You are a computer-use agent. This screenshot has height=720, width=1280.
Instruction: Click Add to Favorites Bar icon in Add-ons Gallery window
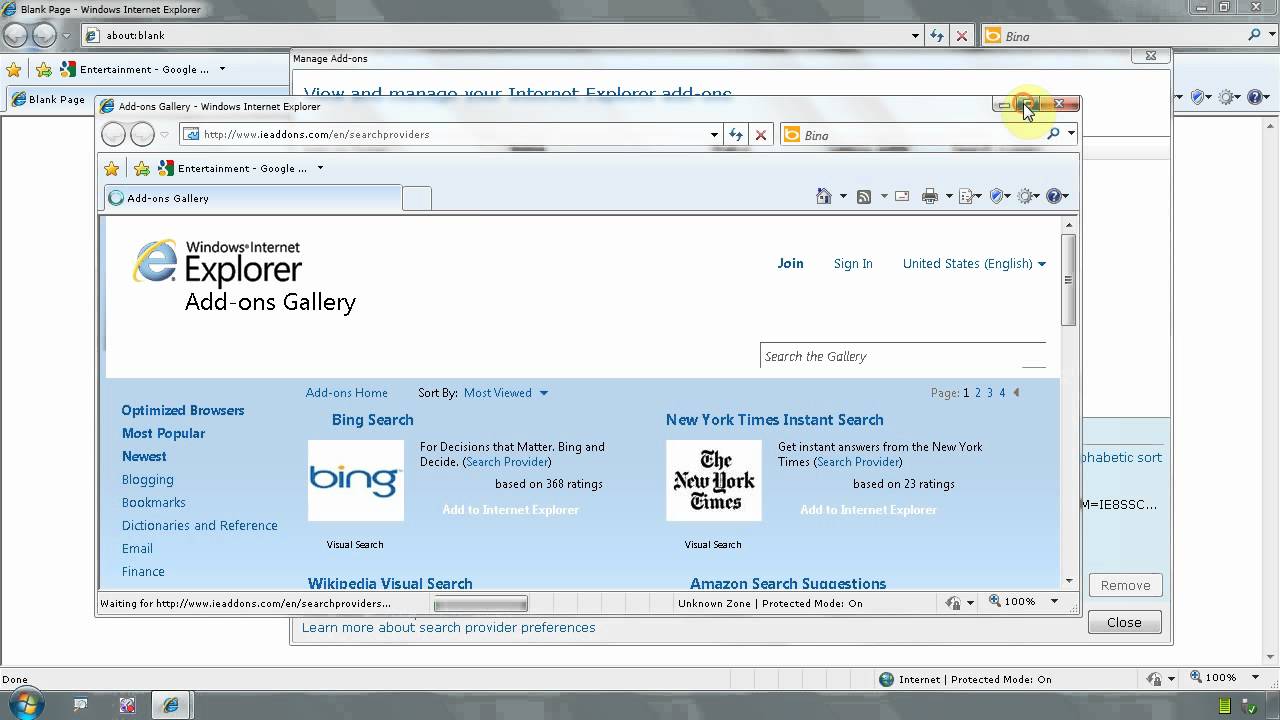142,168
